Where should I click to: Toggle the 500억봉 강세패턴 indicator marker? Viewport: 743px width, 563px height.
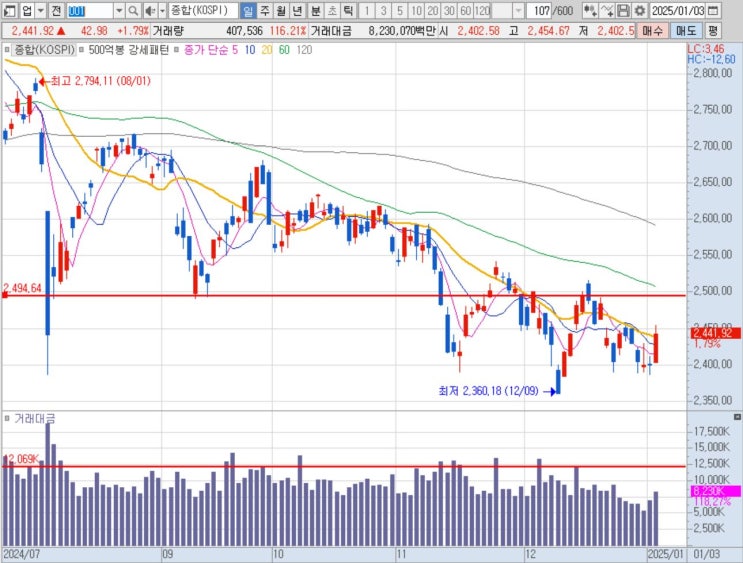82,49
